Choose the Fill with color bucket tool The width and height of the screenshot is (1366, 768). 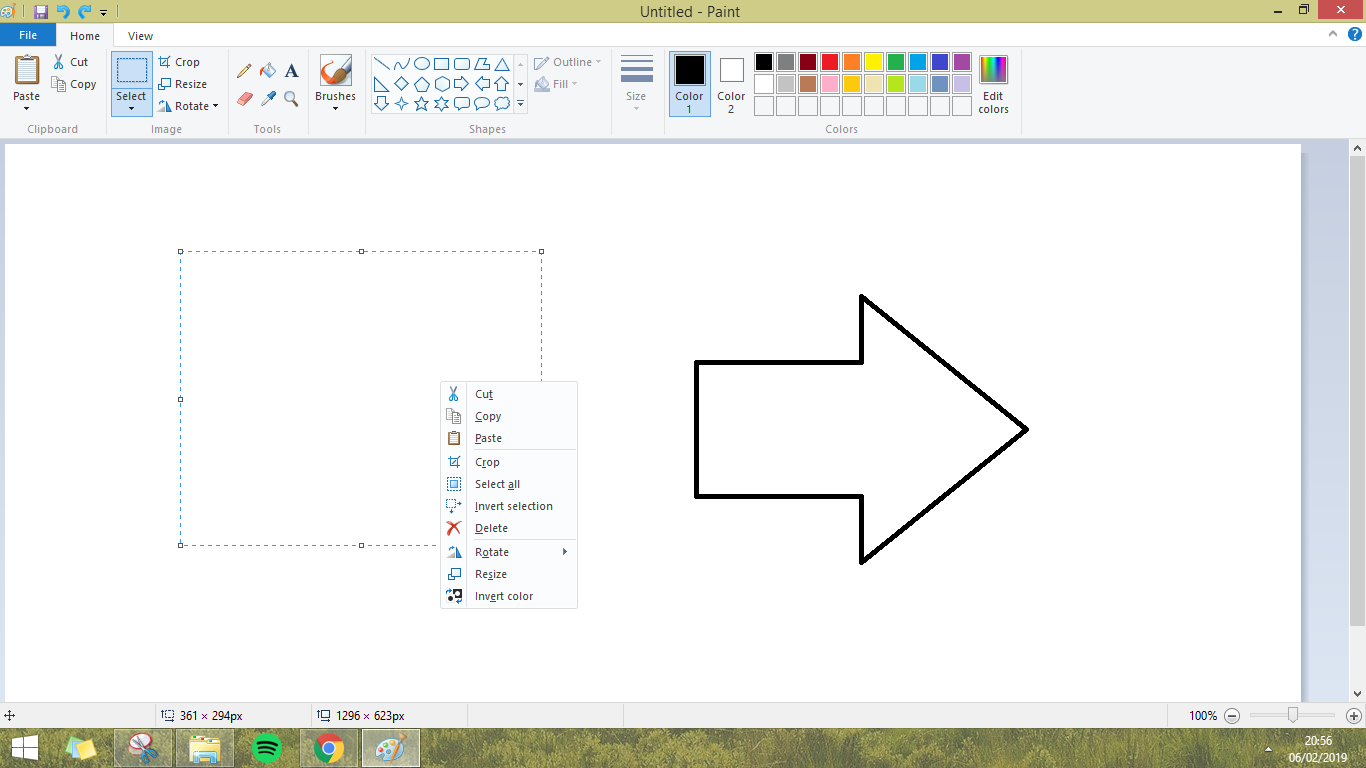pyautogui.click(x=267, y=71)
